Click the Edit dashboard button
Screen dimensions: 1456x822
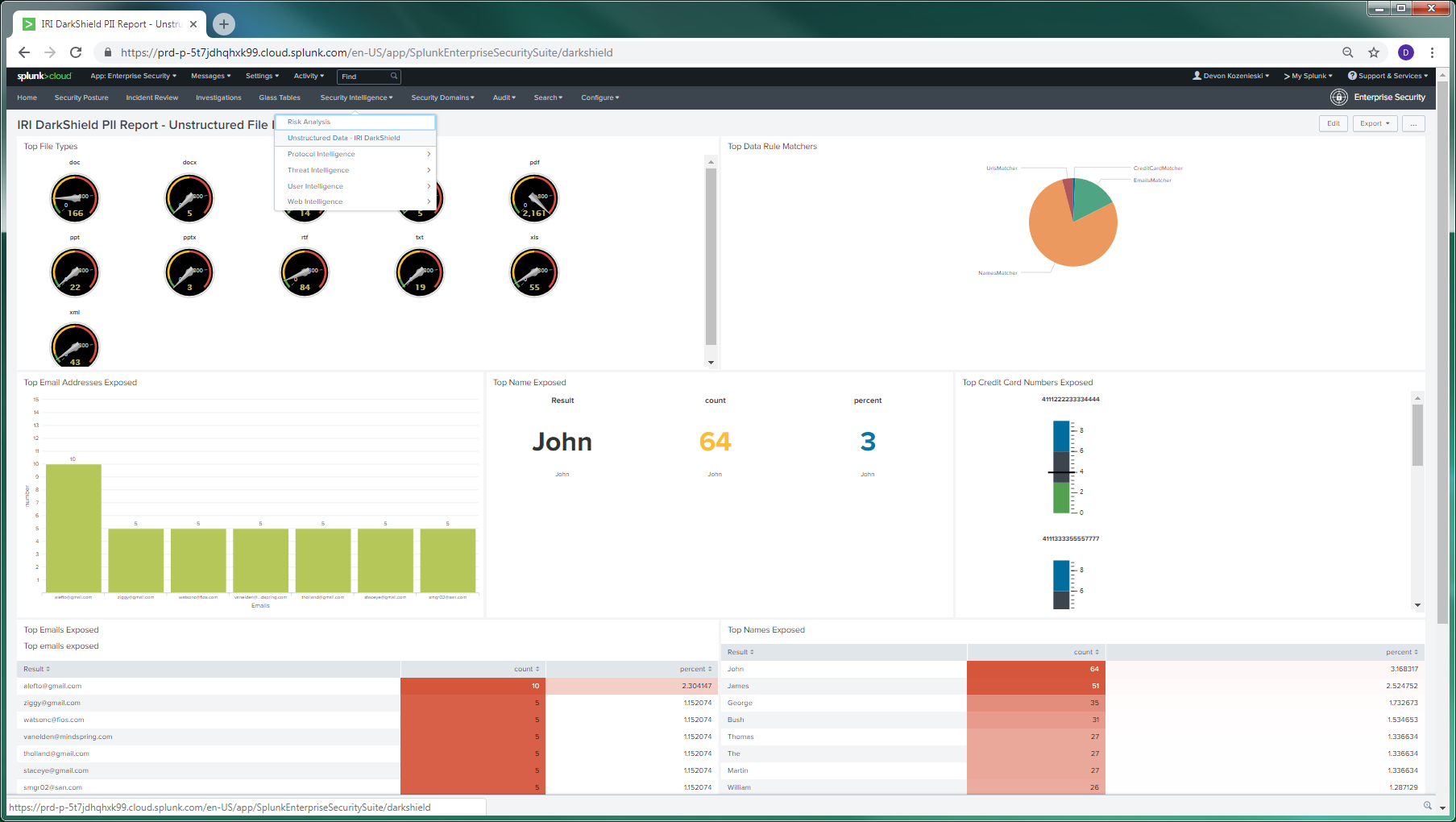click(1334, 123)
